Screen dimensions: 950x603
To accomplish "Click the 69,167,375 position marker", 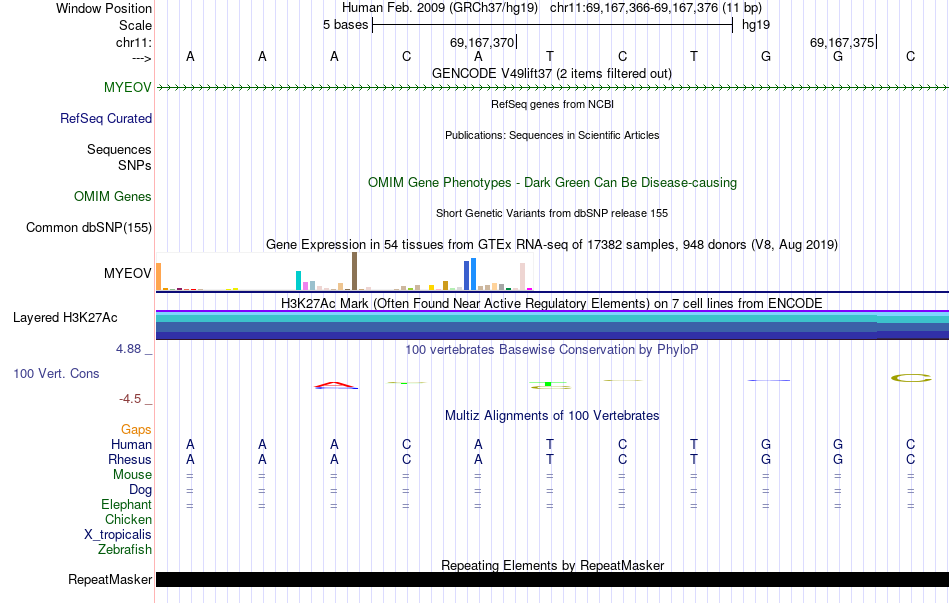I will click(842, 42).
